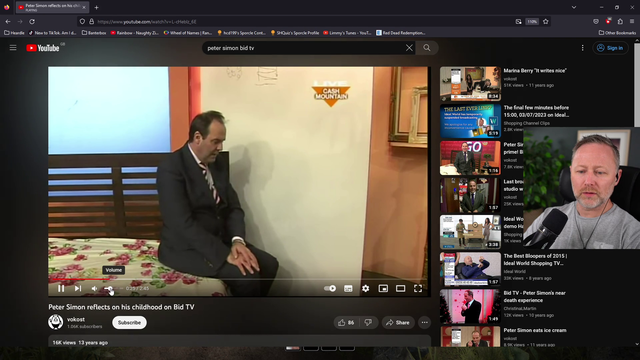Reload the page
The image size is (640, 360).
pos(32,22)
